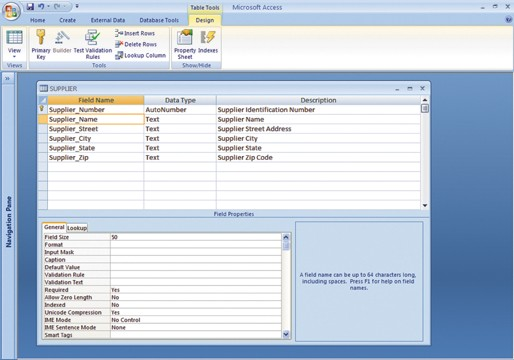Click Delete Rows in Tools group
514x360 pixels.
tap(136, 44)
